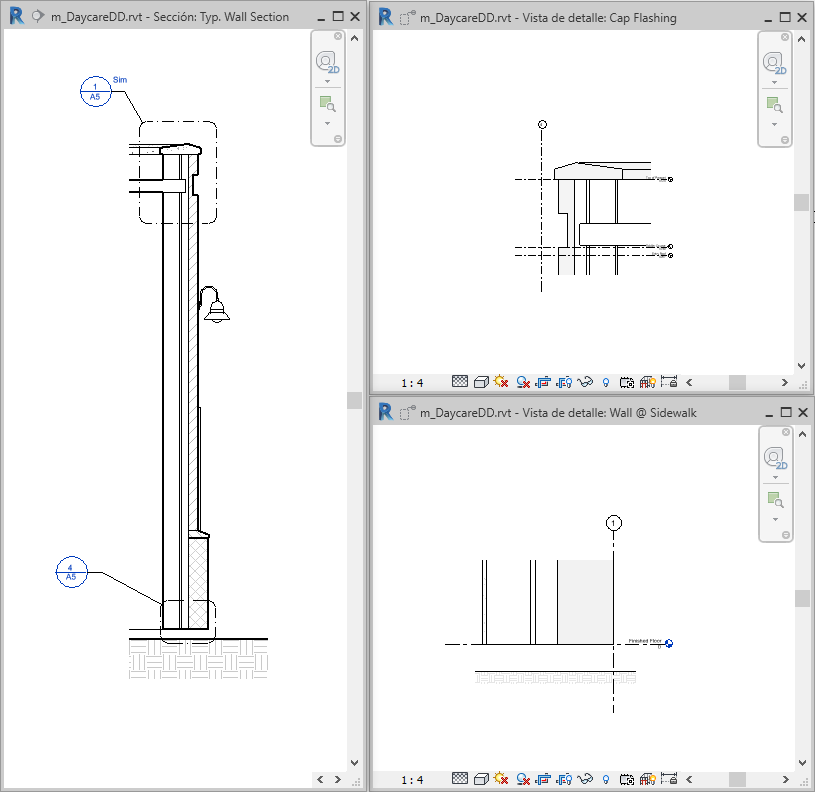Click Zoom Region tool in Cap Flashing view

tap(775, 105)
